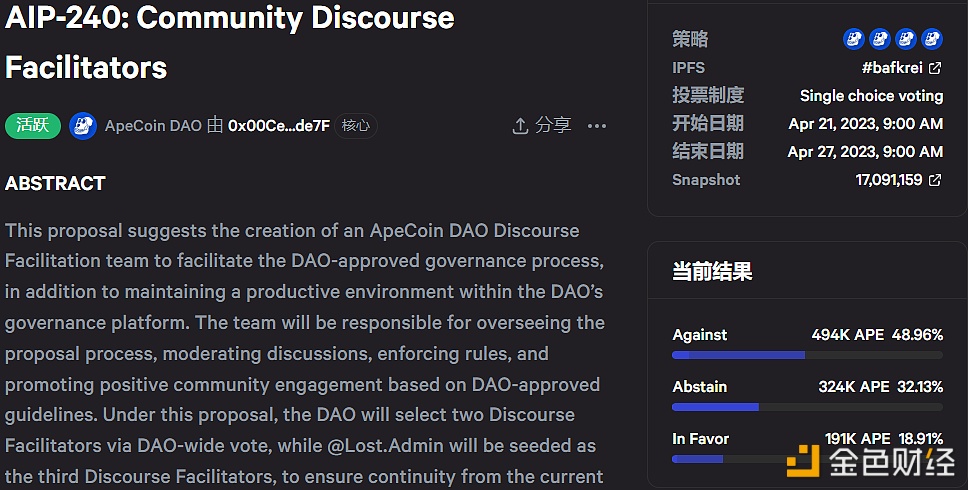Click the In Favor result progress bar
The width and height of the screenshot is (968, 490).
pyautogui.click(x=807, y=459)
